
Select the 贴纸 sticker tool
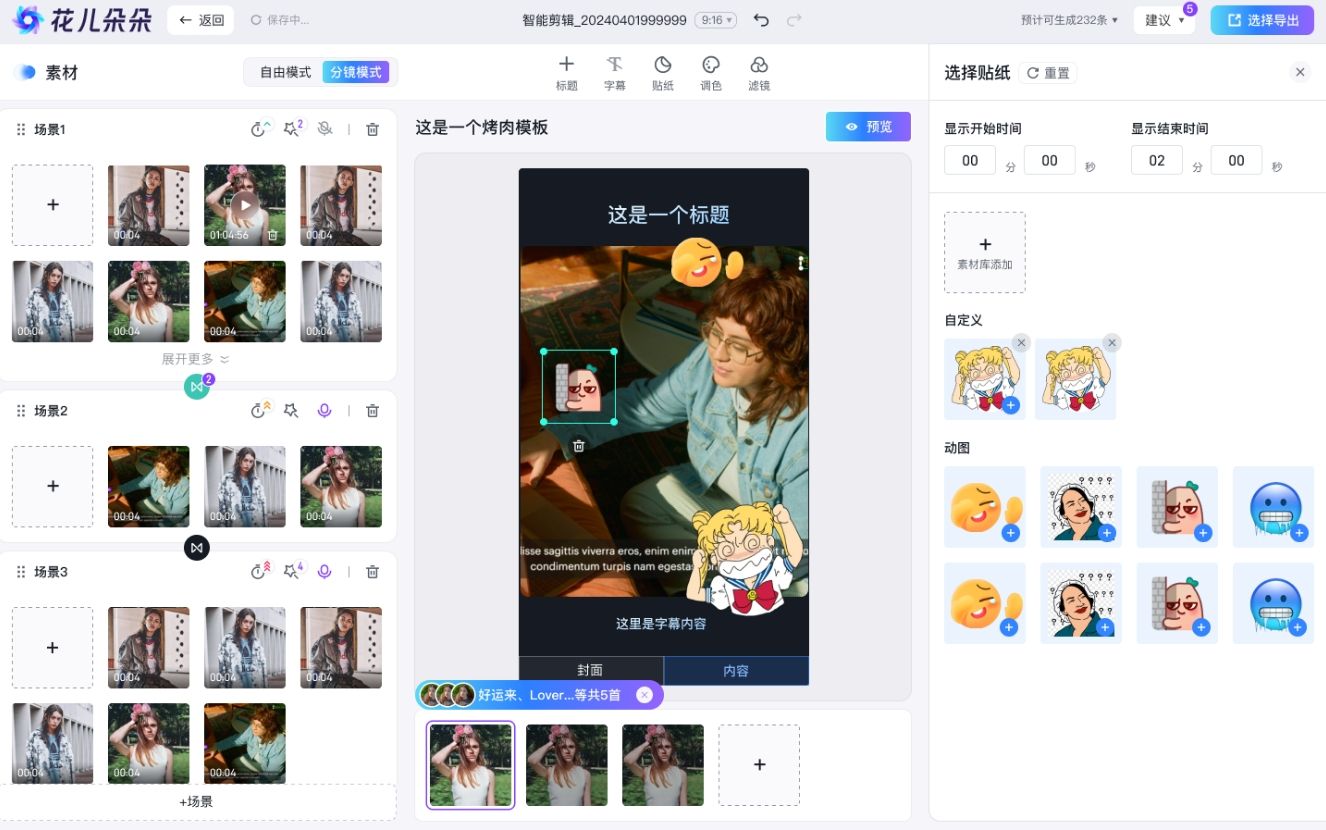[x=662, y=74]
